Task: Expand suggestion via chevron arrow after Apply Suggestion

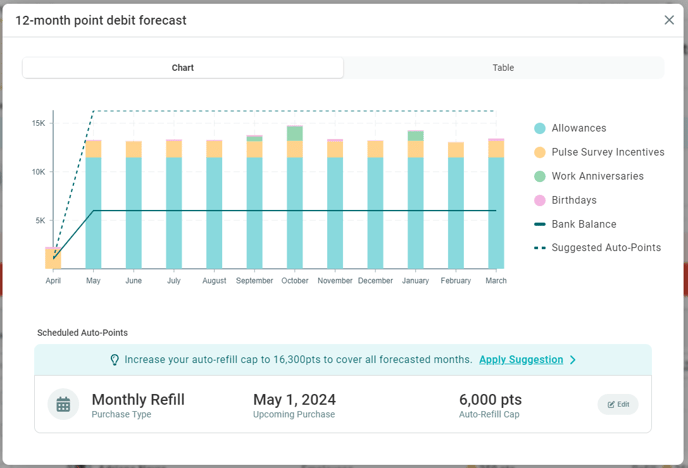Action: coord(573,360)
